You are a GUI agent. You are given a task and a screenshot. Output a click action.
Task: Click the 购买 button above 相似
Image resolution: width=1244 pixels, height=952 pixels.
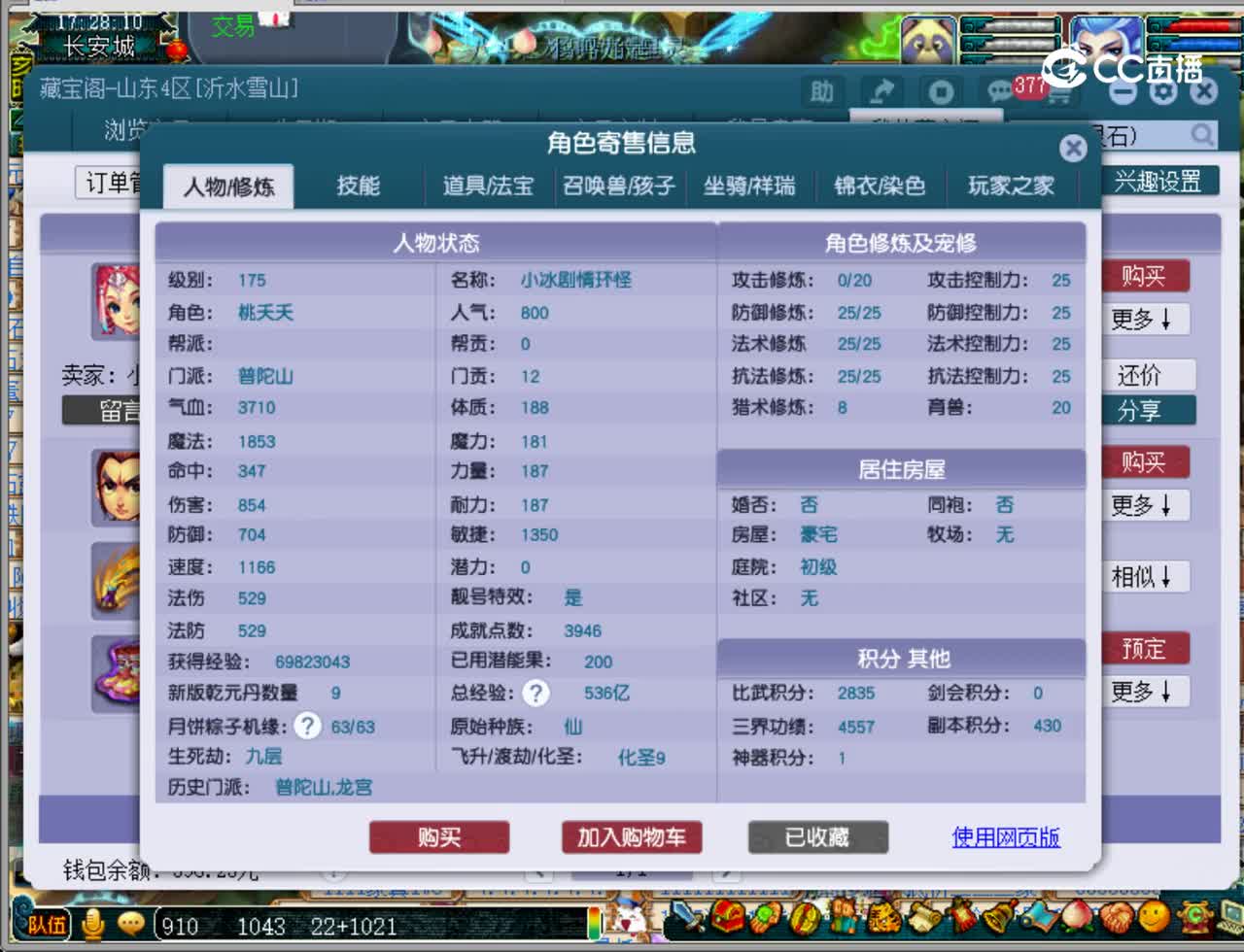coord(1145,461)
